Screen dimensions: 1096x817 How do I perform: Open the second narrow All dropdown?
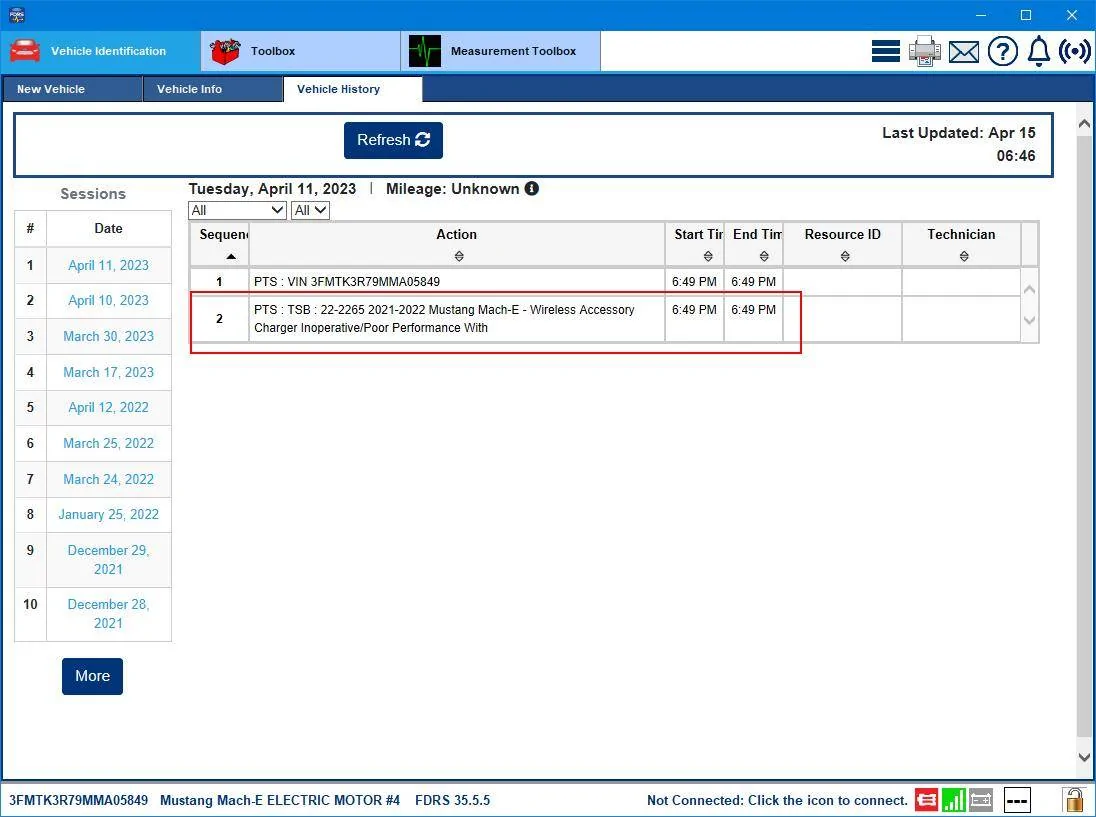coord(310,210)
